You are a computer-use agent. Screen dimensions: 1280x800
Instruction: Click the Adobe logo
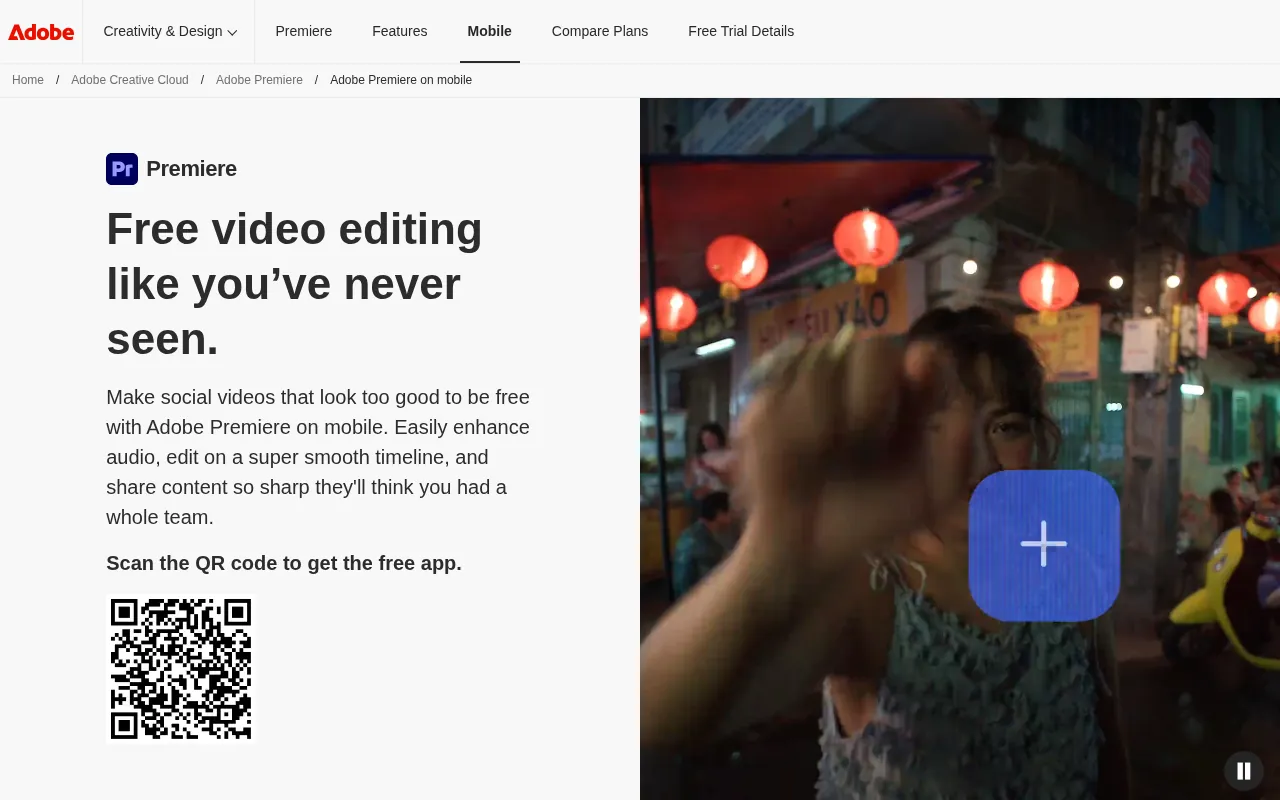click(41, 32)
